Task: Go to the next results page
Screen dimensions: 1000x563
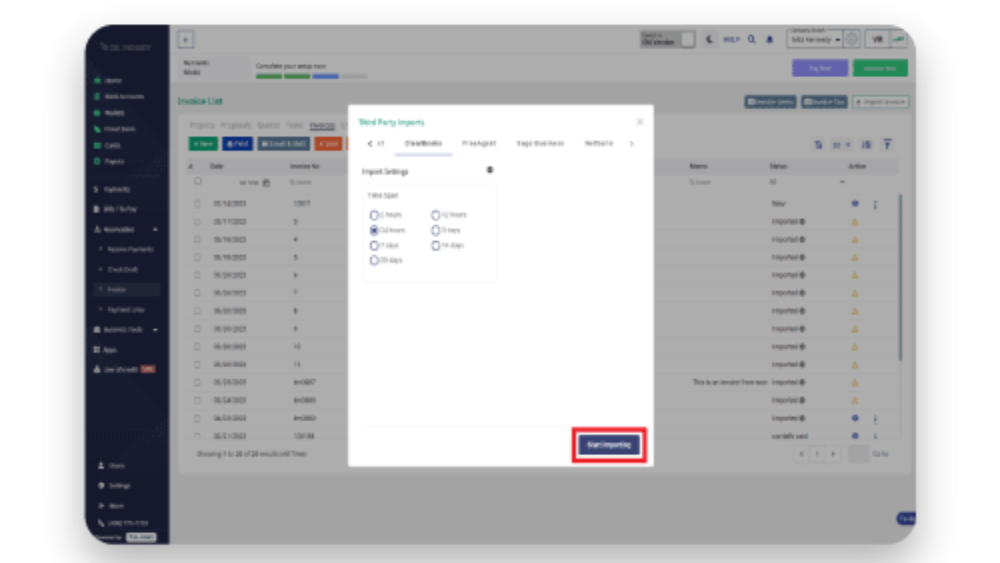Action: click(x=833, y=454)
